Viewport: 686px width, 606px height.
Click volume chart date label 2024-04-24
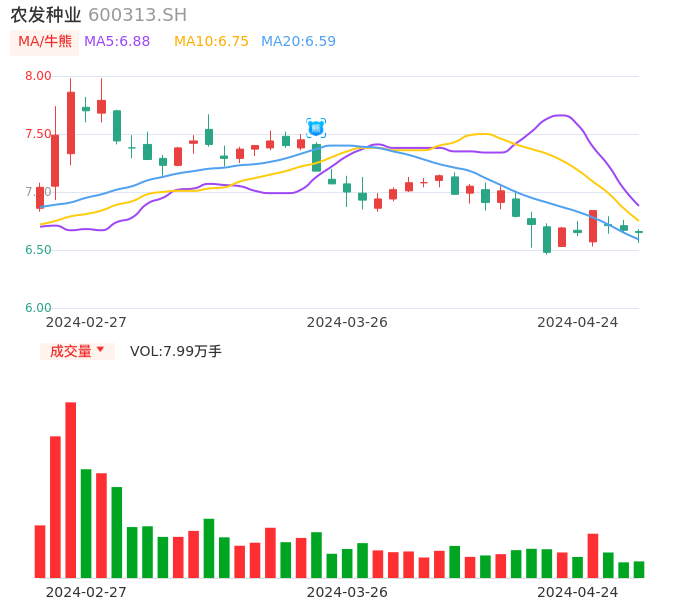point(578,592)
